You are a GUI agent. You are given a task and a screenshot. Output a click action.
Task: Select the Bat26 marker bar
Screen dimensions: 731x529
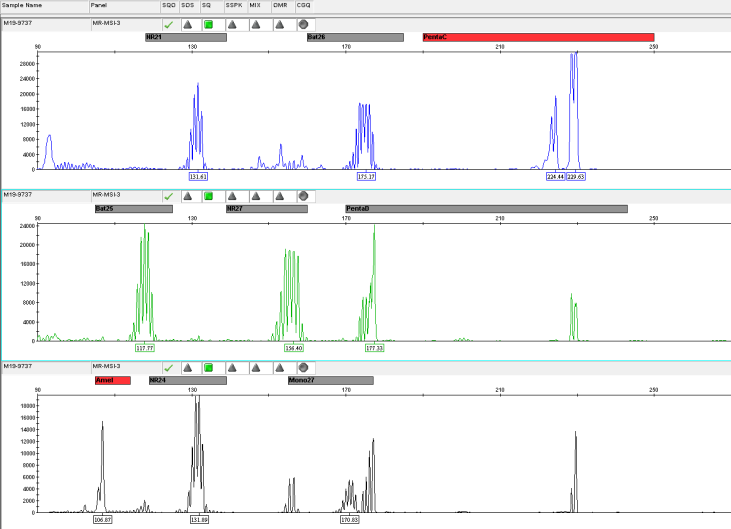tap(355, 37)
